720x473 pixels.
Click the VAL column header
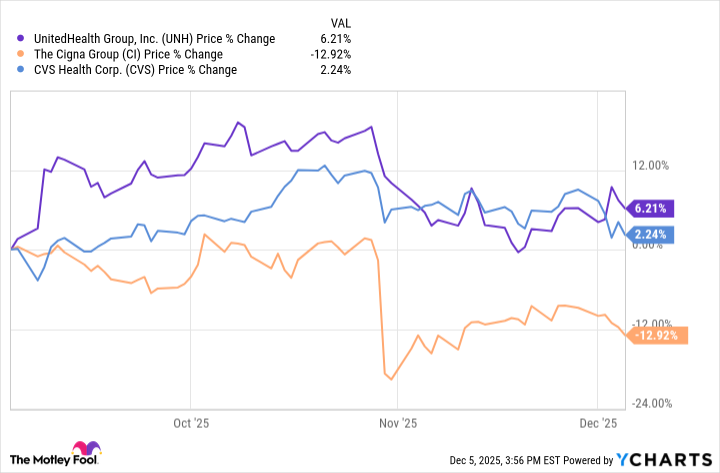click(x=341, y=21)
